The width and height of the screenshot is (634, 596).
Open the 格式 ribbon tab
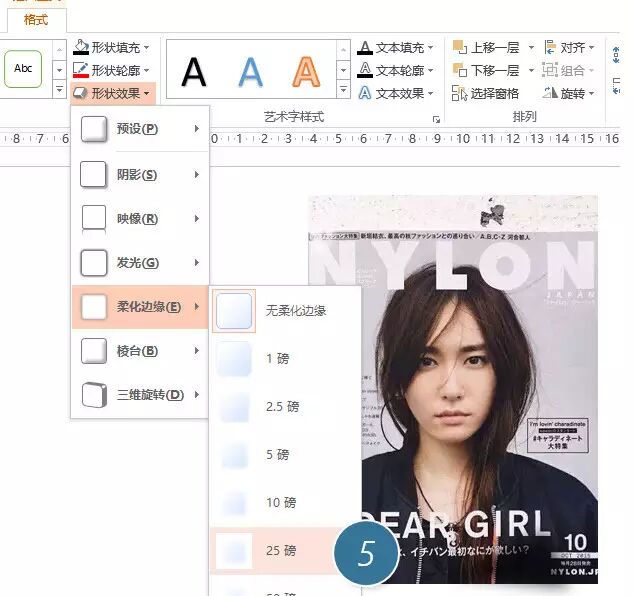click(x=36, y=19)
